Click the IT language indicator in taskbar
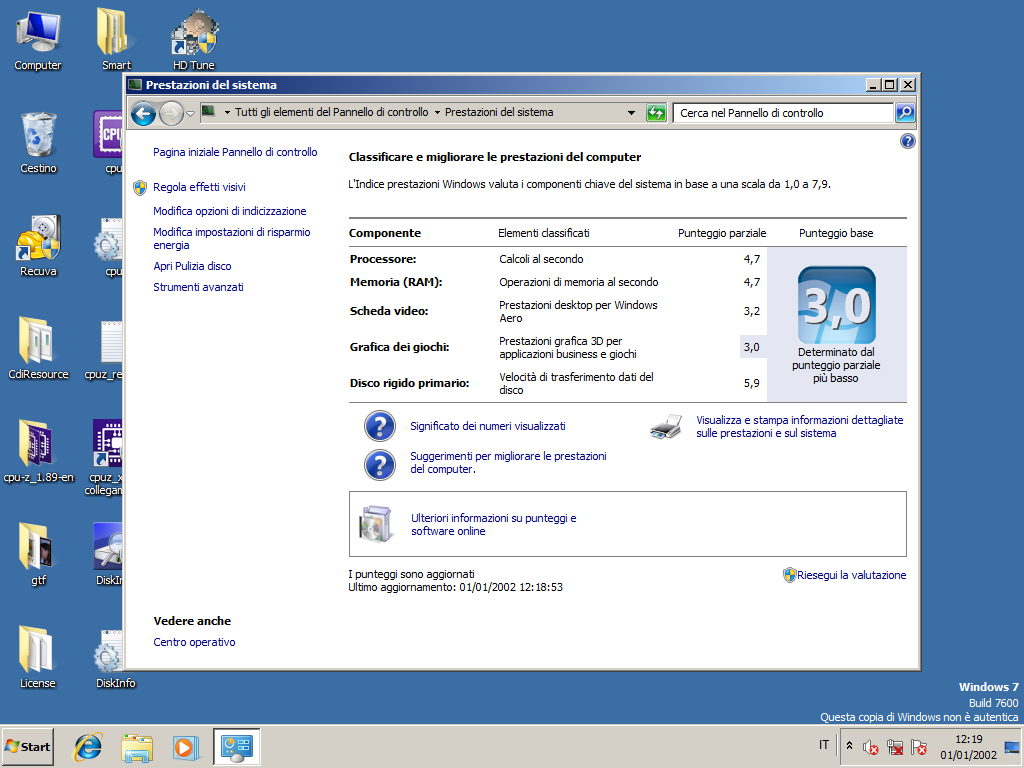 (824, 746)
